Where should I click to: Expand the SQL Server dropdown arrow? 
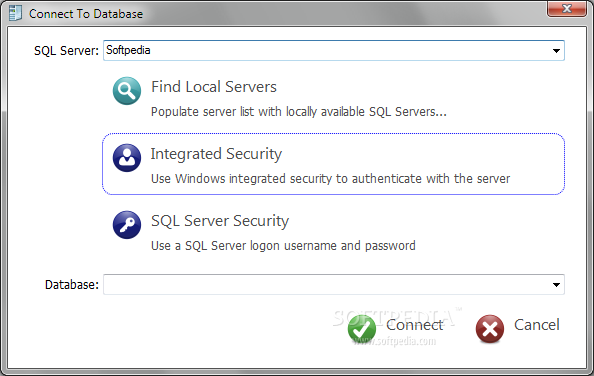coord(556,50)
